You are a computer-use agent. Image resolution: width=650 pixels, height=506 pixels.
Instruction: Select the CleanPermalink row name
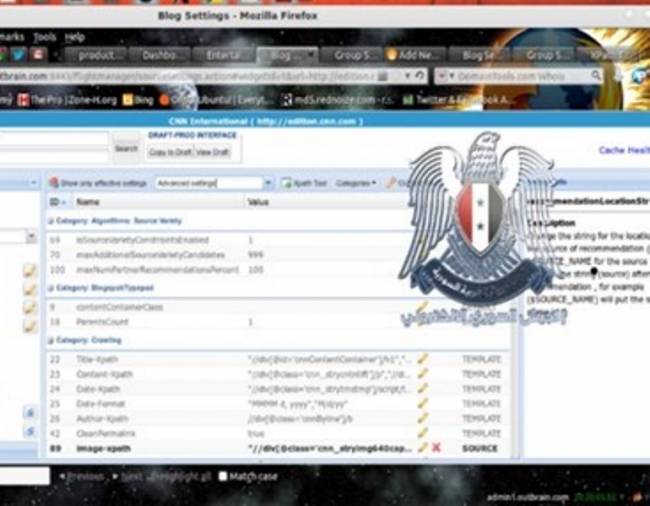click(x=106, y=433)
